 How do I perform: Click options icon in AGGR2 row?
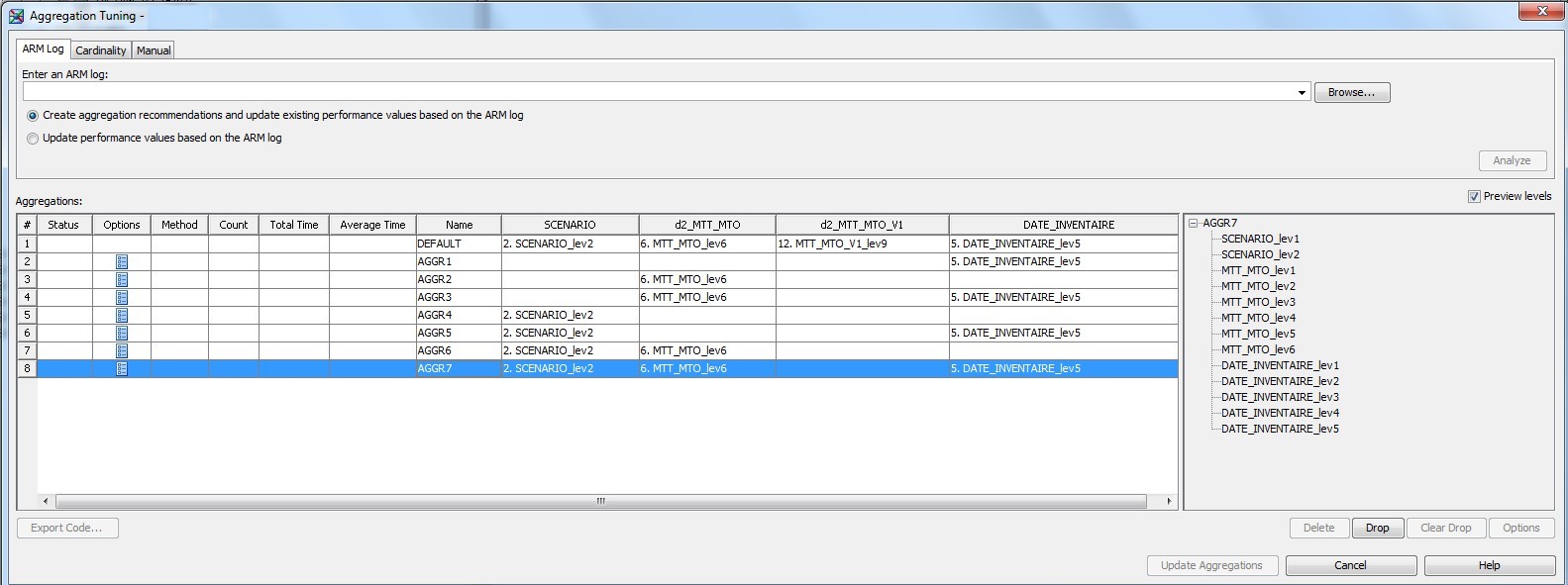click(x=122, y=279)
